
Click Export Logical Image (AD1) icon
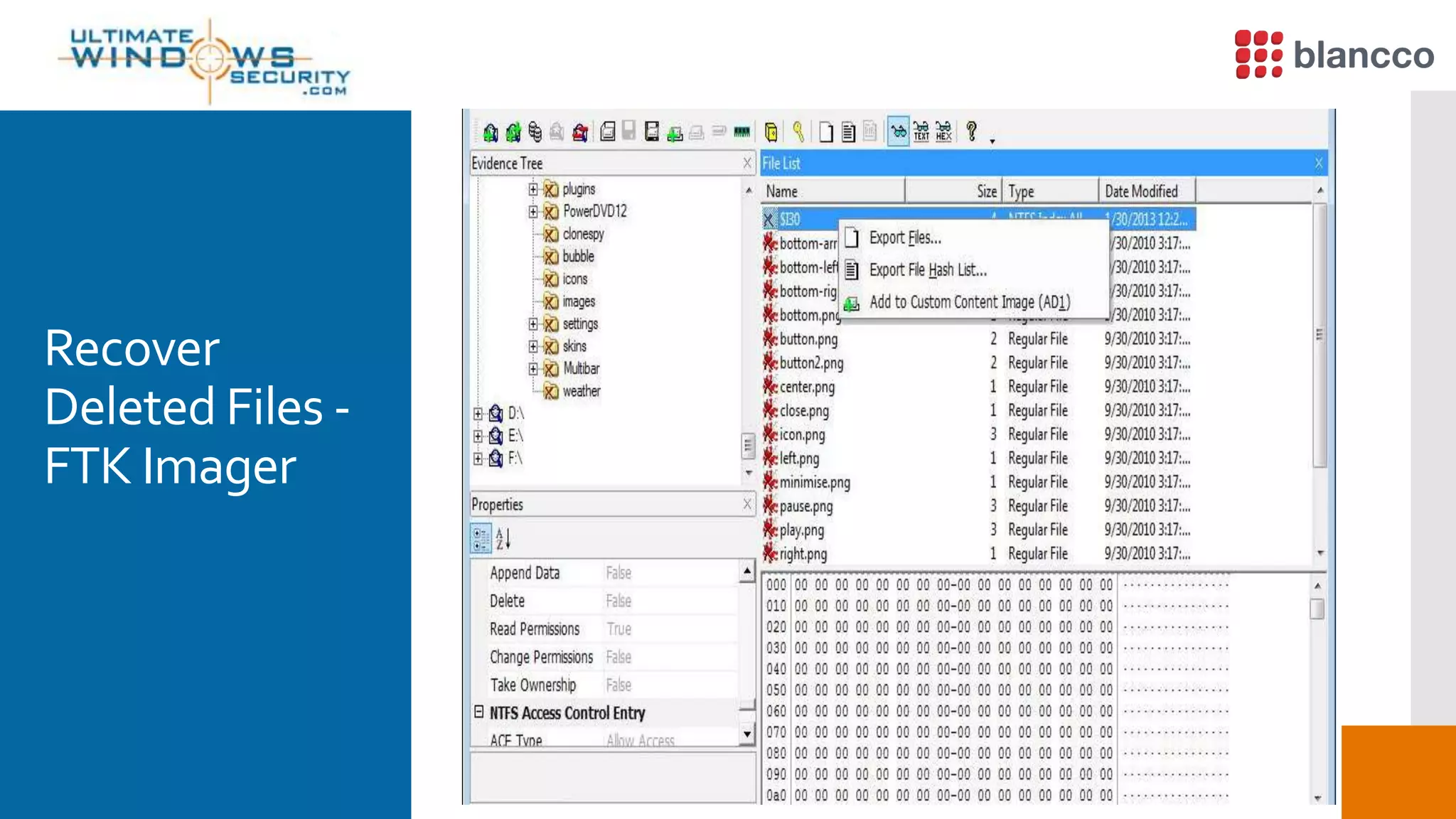652,132
